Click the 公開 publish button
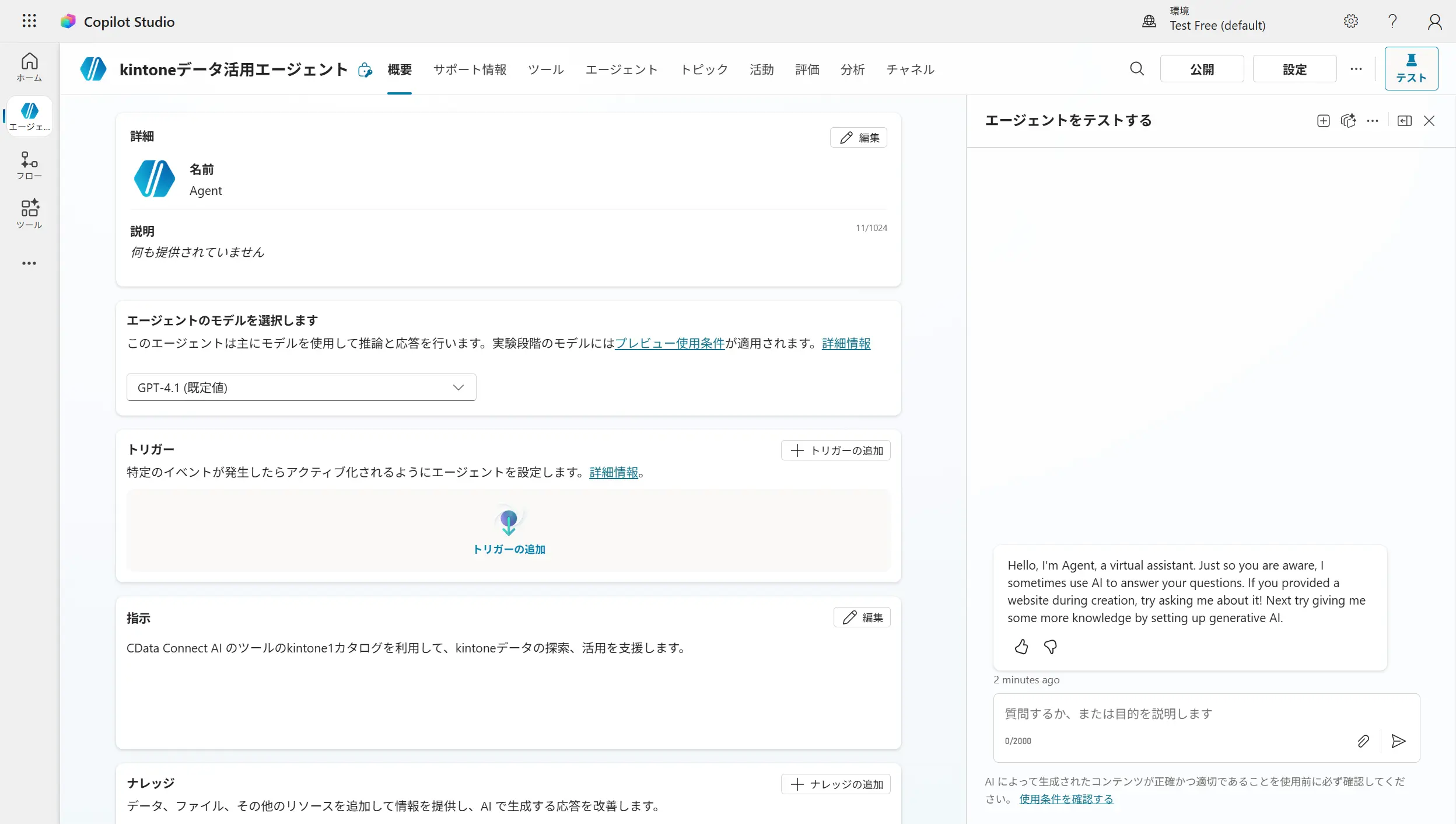 pos(1202,69)
